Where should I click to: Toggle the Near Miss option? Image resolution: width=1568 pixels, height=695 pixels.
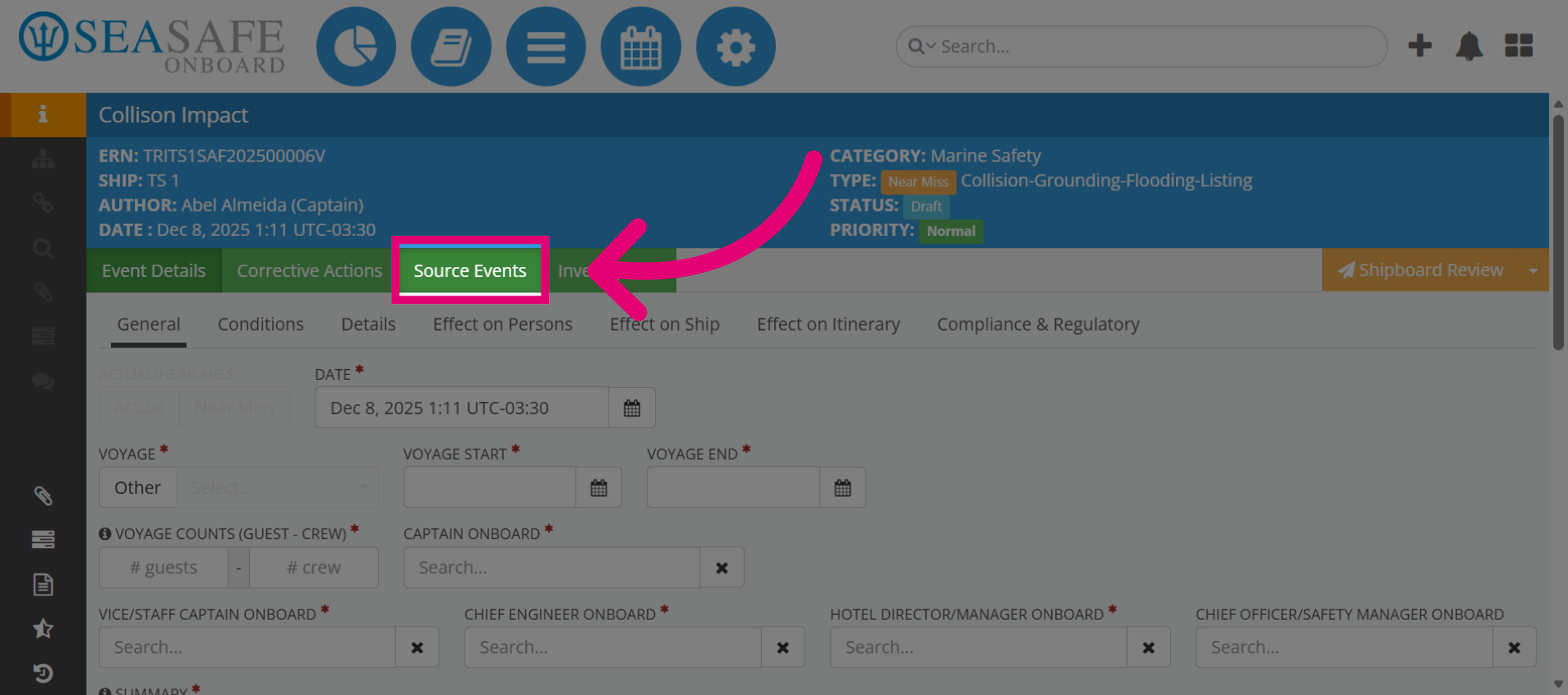pos(234,408)
